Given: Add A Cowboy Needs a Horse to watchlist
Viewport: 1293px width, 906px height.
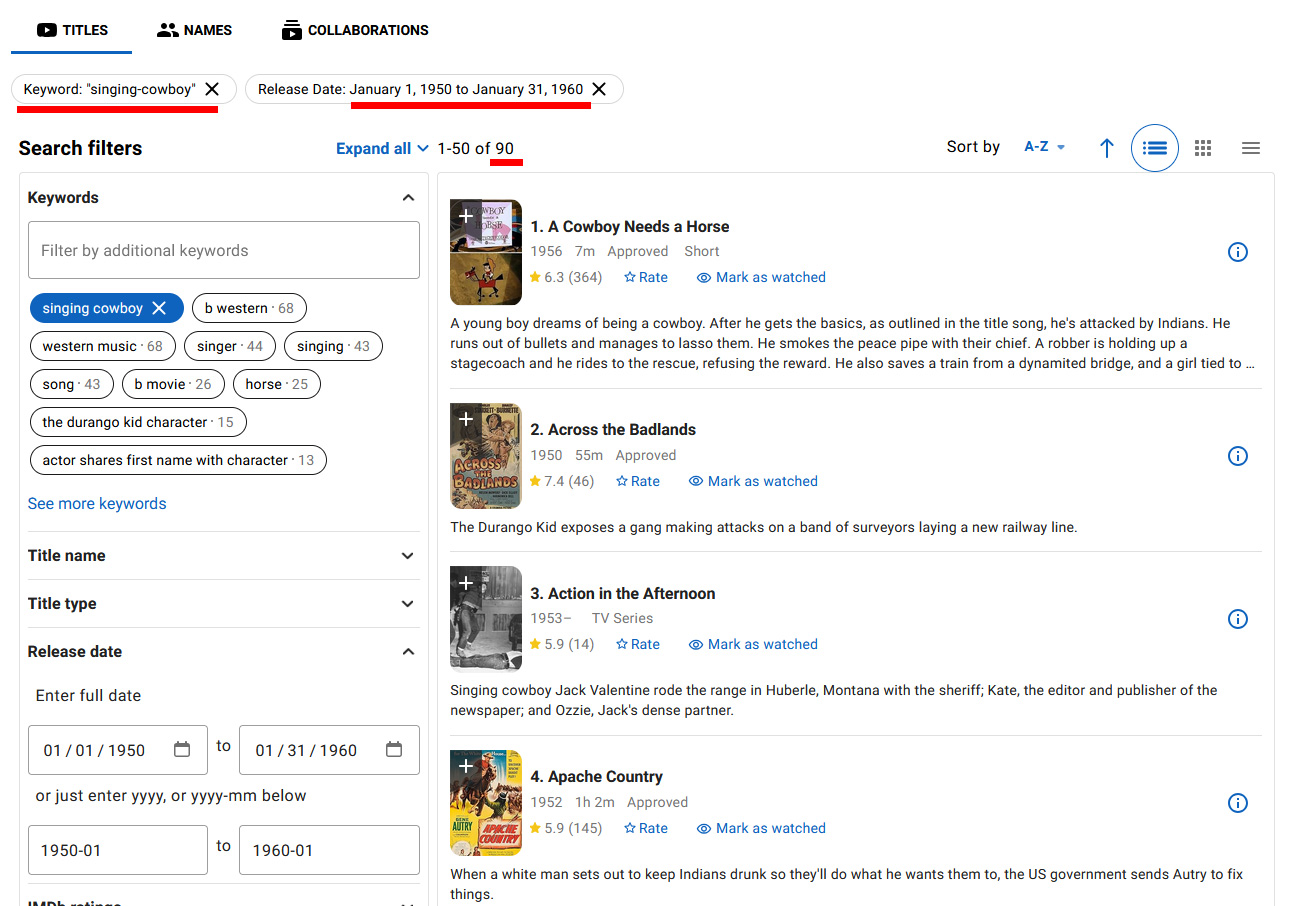Looking at the screenshot, I should [466, 216].
